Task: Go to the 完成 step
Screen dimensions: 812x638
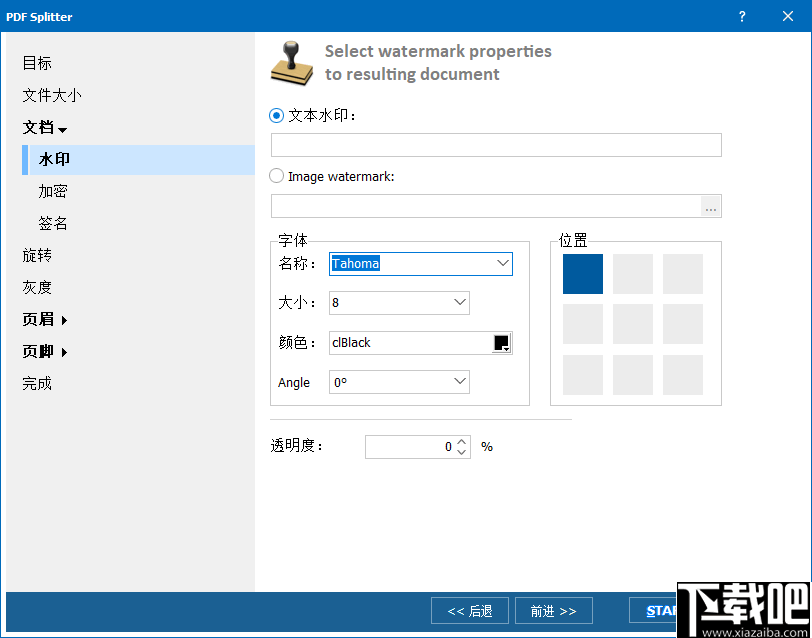Action: (x=37, y=383)
